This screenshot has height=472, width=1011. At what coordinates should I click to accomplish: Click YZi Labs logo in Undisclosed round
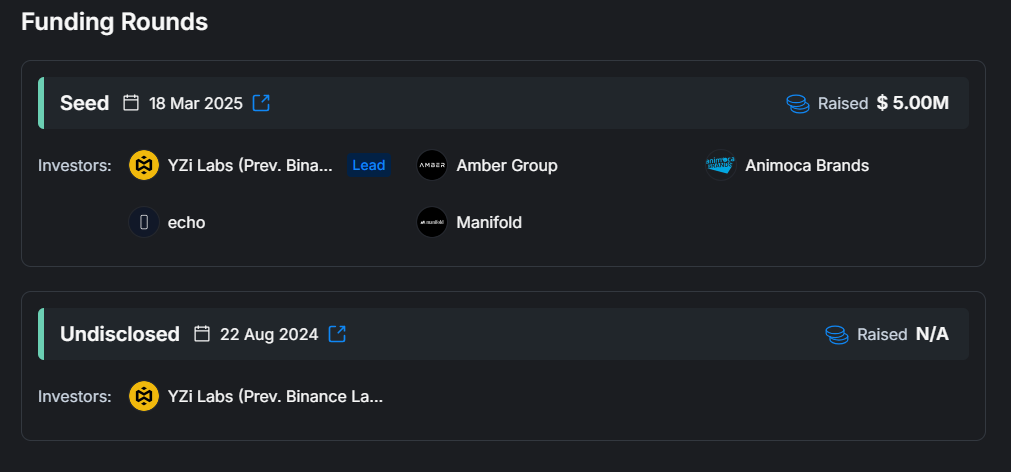[144, 396]
